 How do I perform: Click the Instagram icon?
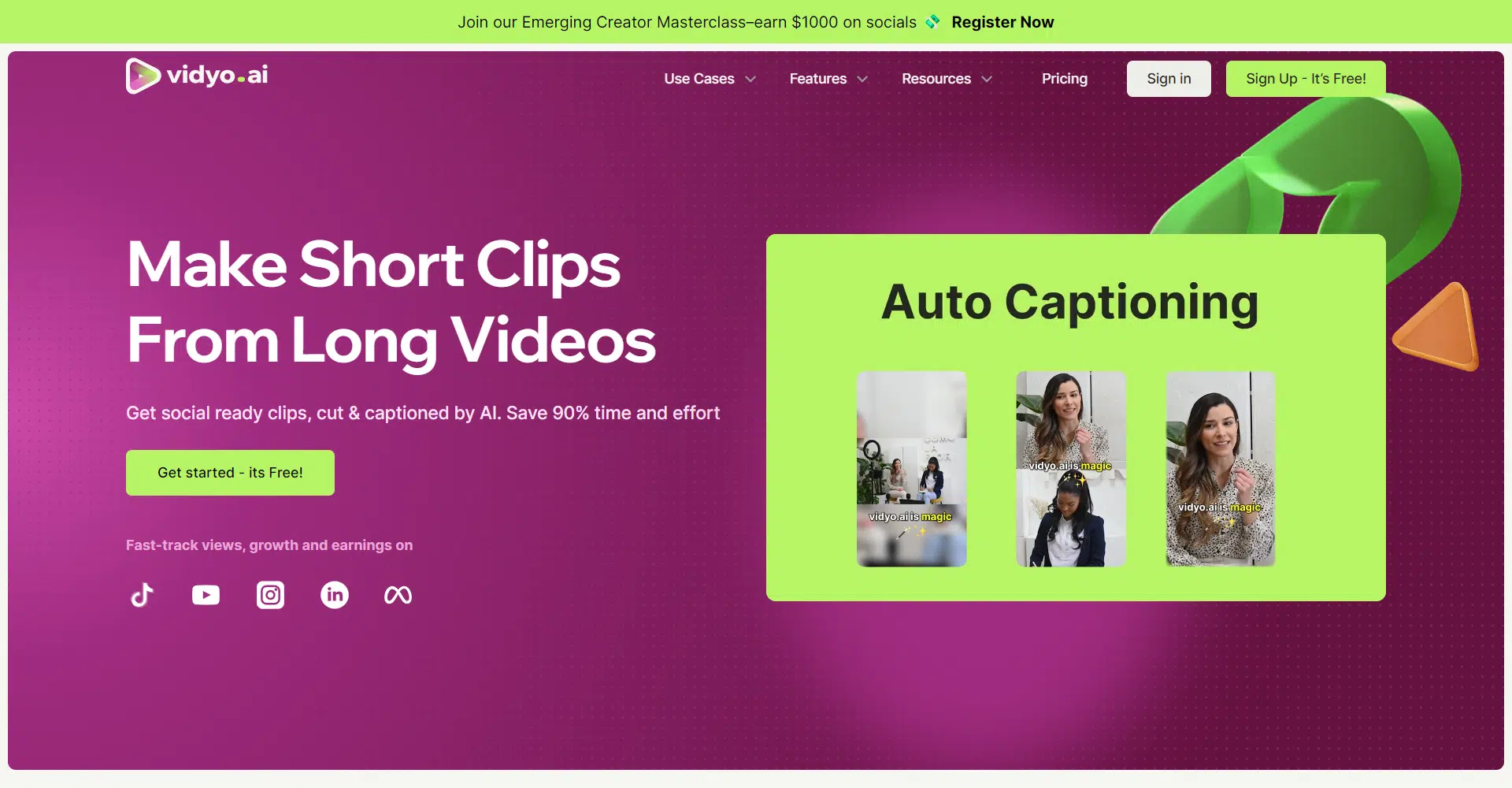270,595
